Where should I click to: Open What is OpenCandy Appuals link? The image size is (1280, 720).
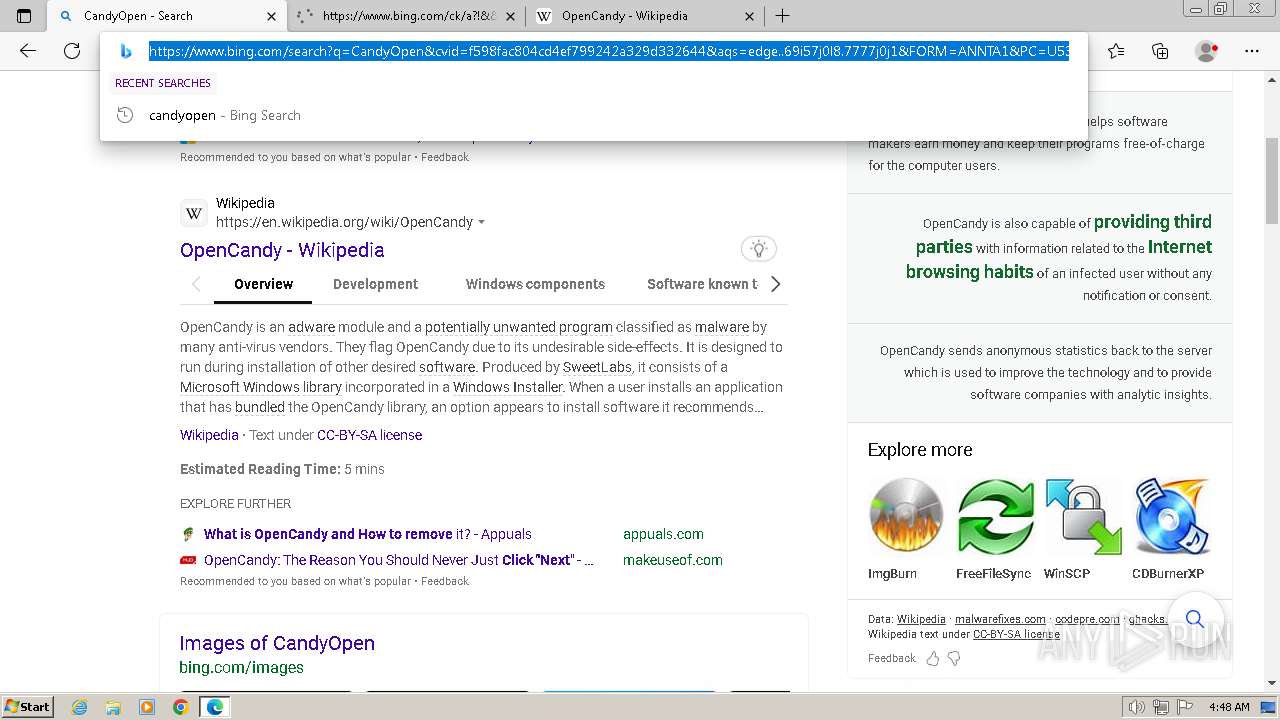367,534
